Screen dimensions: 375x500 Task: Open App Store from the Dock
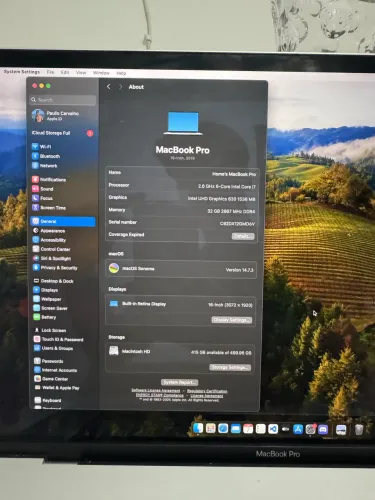[x=298, y=429]
